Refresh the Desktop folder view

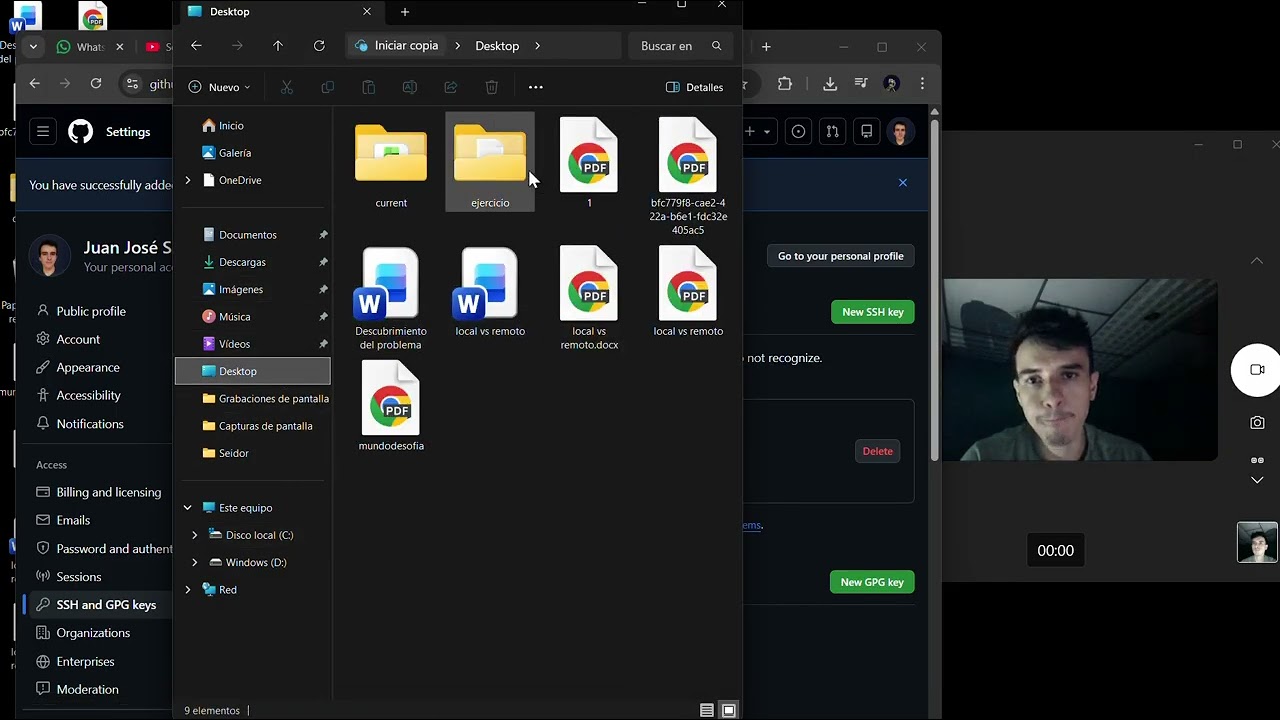[319, 46]
